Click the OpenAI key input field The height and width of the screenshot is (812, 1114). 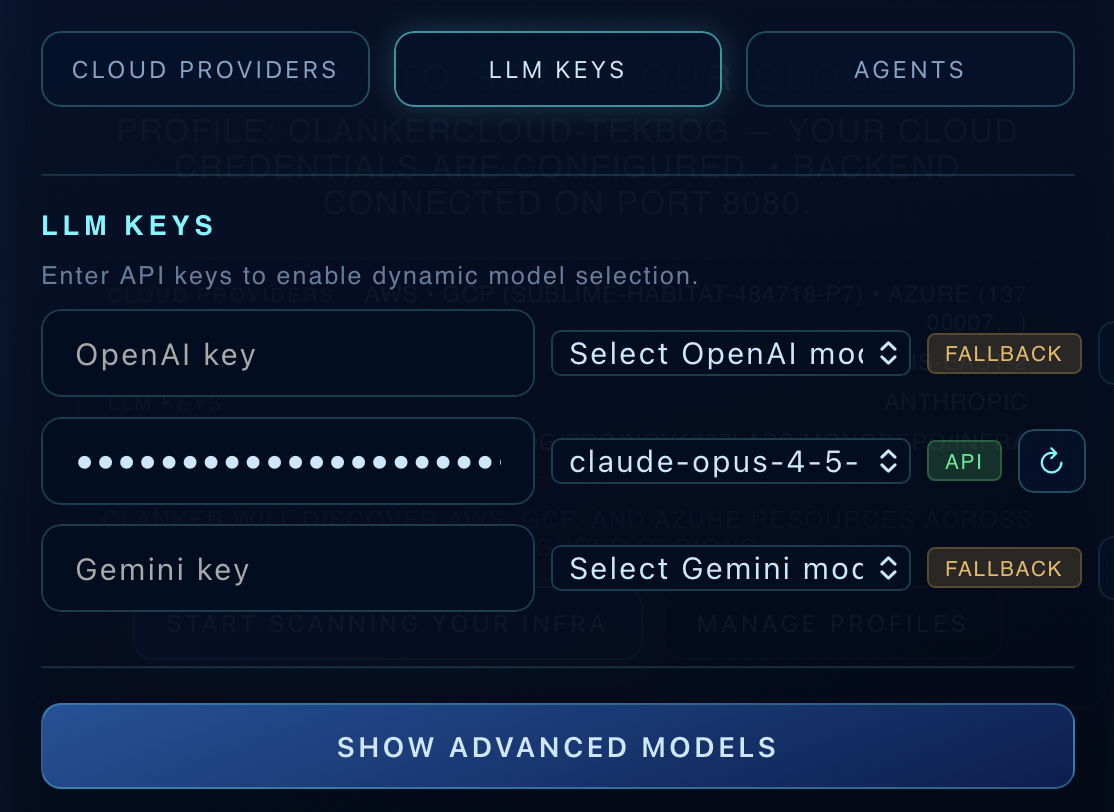click(287, 353)
